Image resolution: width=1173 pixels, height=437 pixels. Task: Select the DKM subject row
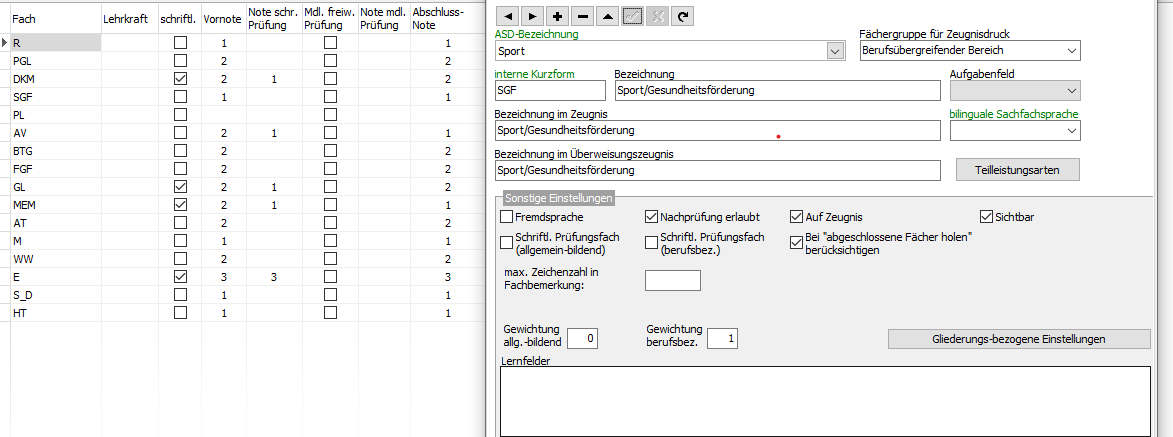pos(55,79)
